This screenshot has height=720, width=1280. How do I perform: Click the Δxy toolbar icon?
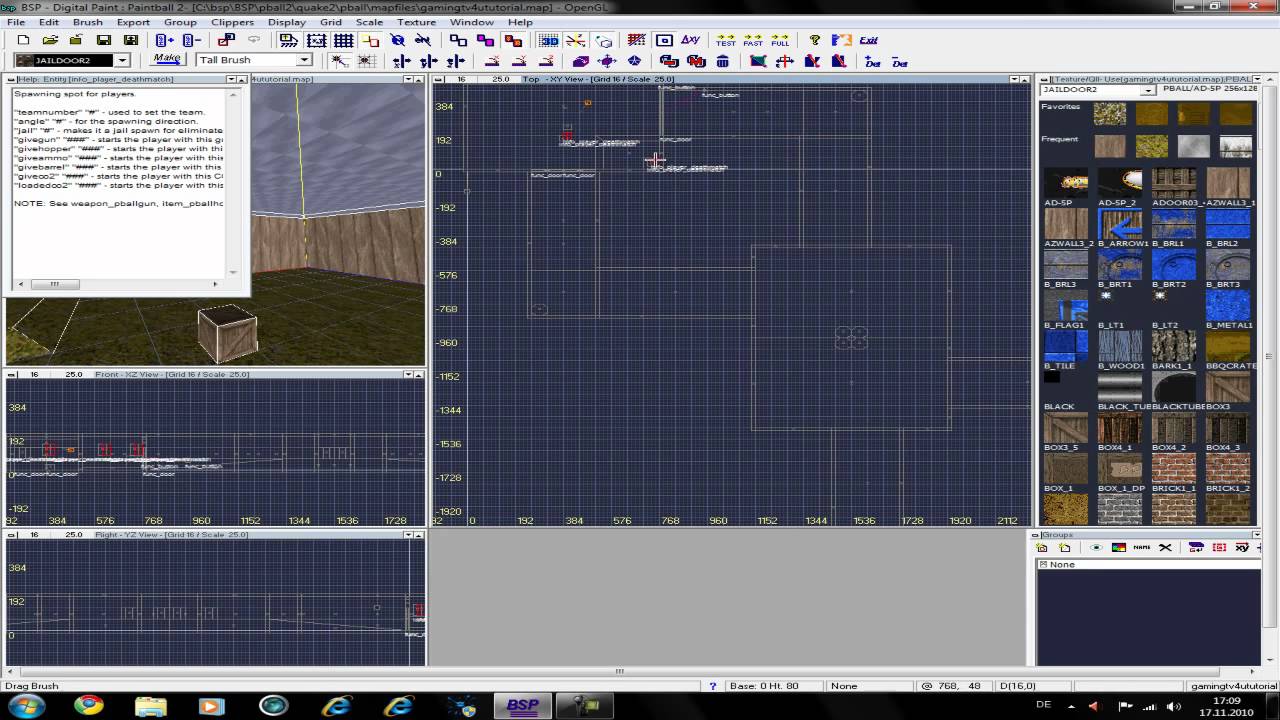pyautogui.click(x=690, y=40)
